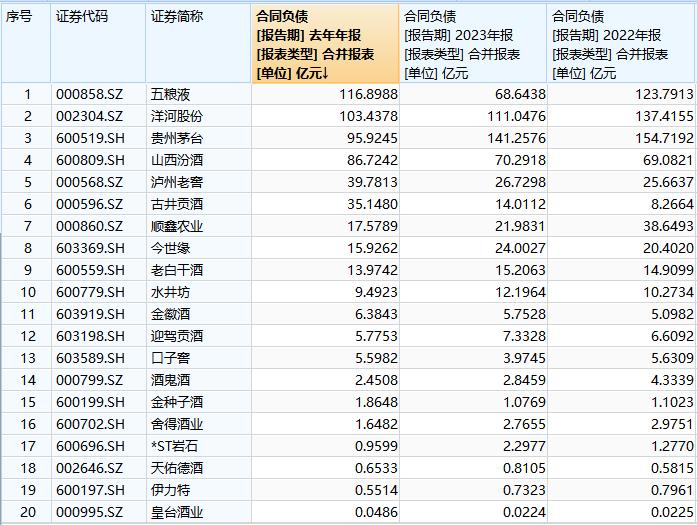
Task: Select stock code 000858.SZ
Action: pos(89,94)
